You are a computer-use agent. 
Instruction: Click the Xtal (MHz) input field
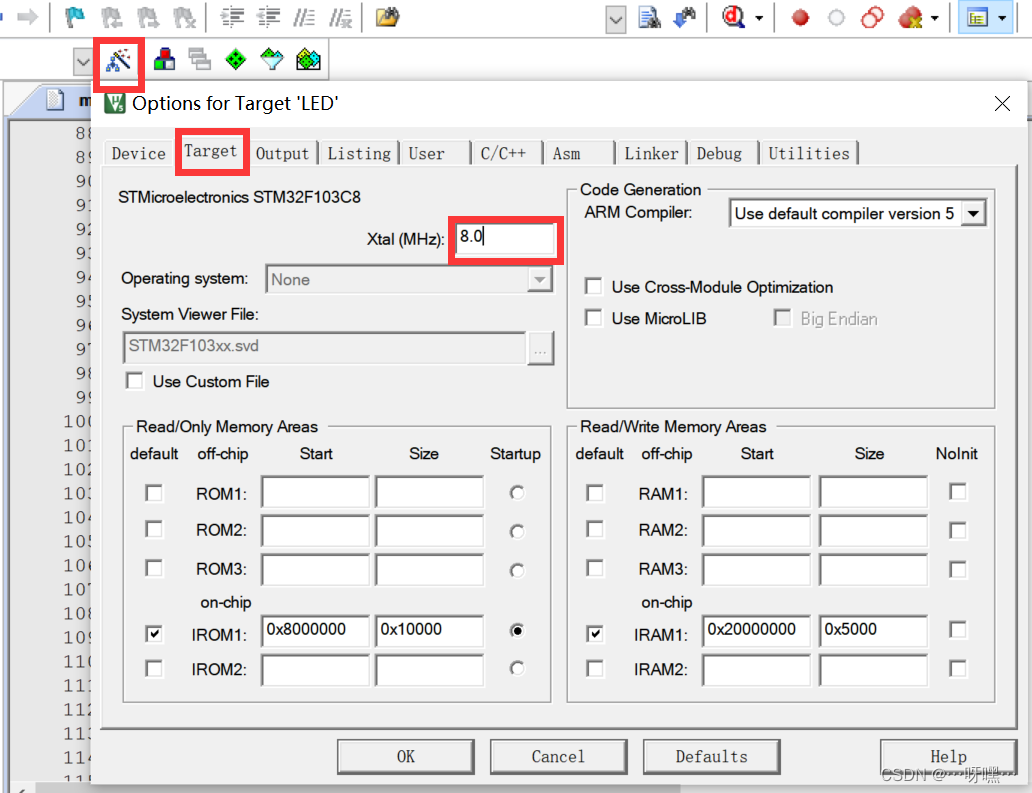pos(505,238)
